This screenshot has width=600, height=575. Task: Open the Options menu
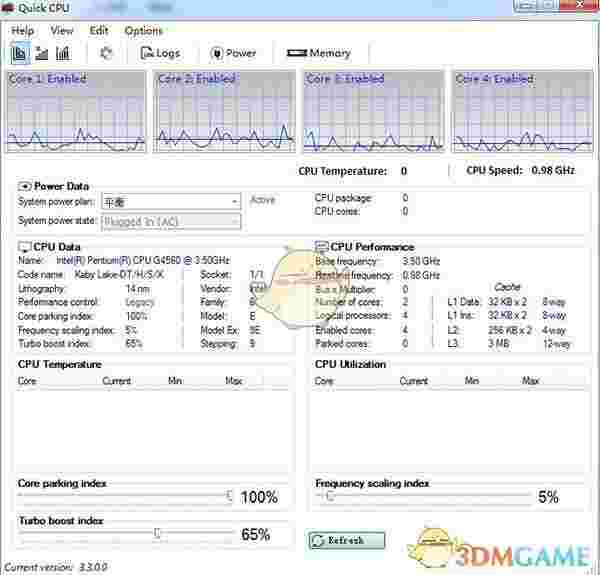(x=144, y=31)
